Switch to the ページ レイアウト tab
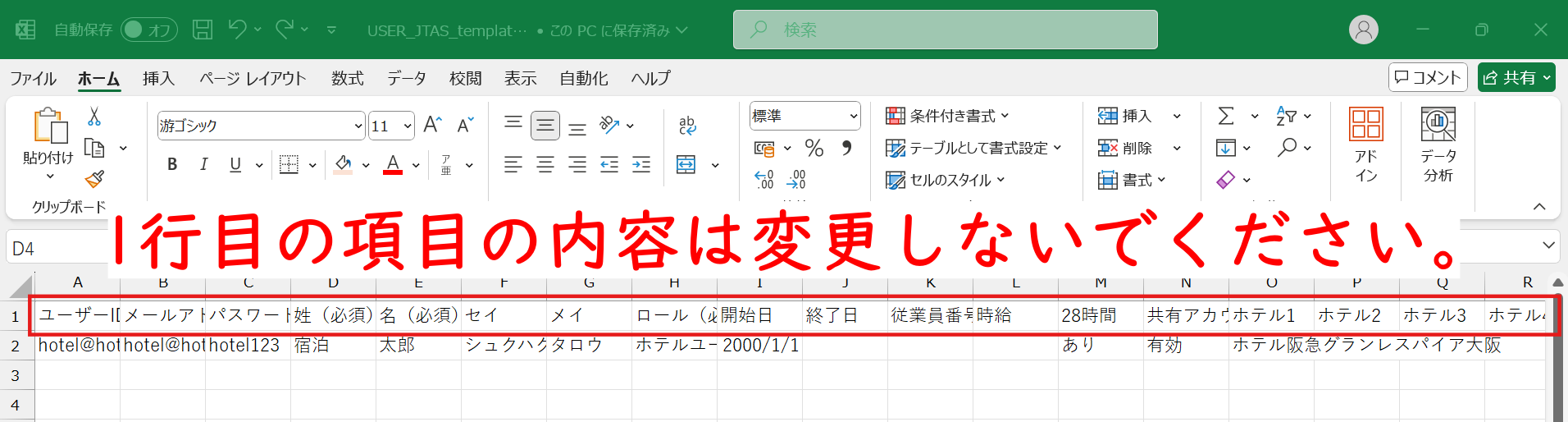The width and height of the screenshot is (1568, 422). click(x=253, y=78)
